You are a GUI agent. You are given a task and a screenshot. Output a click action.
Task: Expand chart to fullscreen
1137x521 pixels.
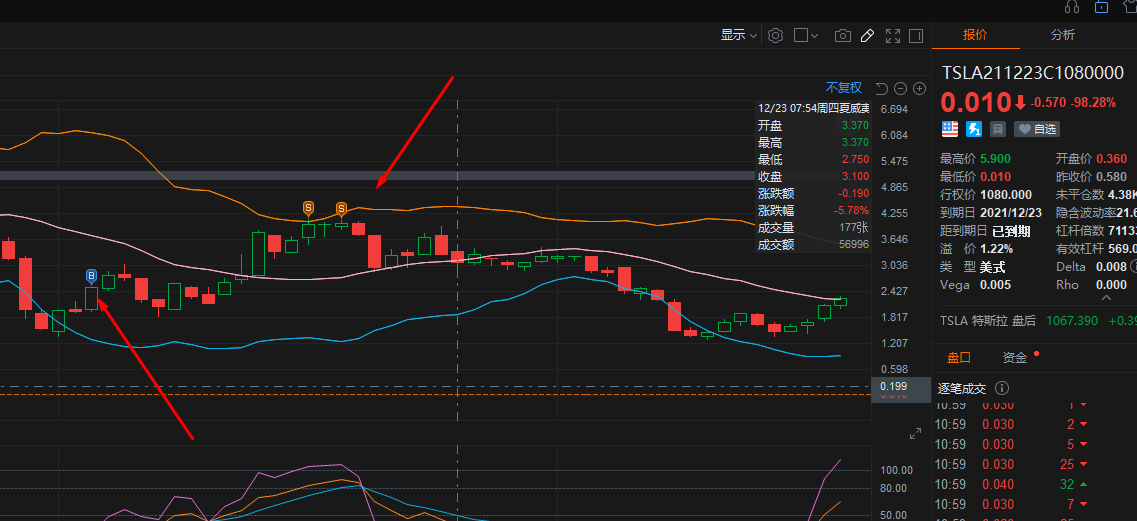tap(893, 36)
